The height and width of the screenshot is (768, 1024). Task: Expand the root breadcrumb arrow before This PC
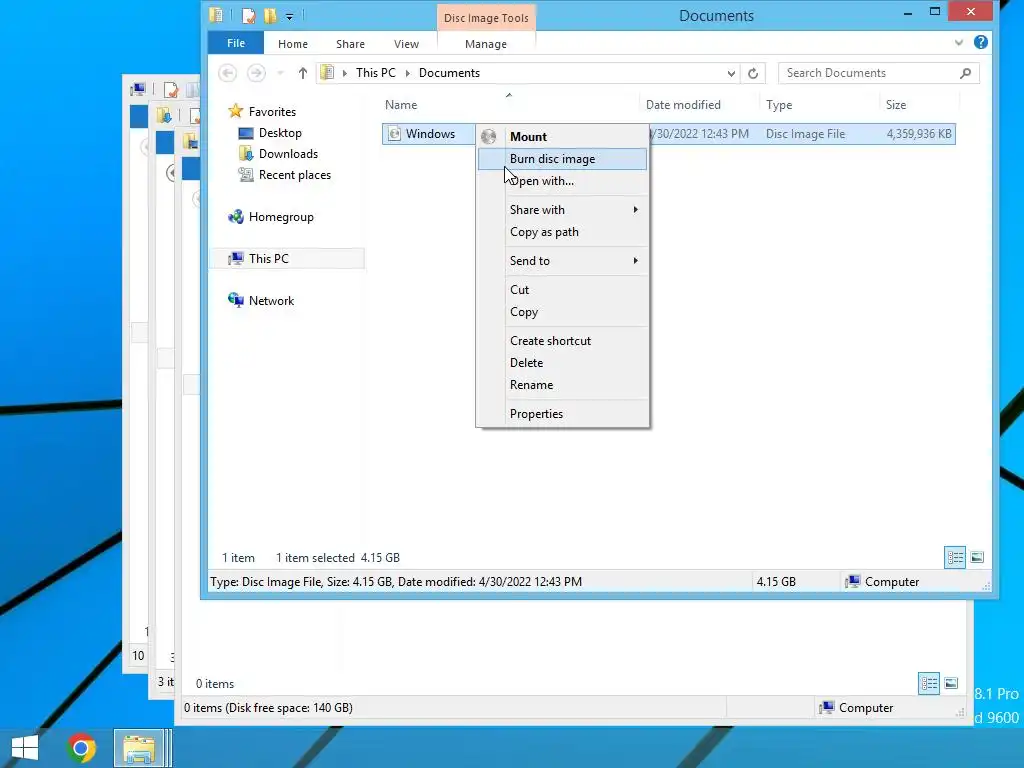tap(345, 73)
